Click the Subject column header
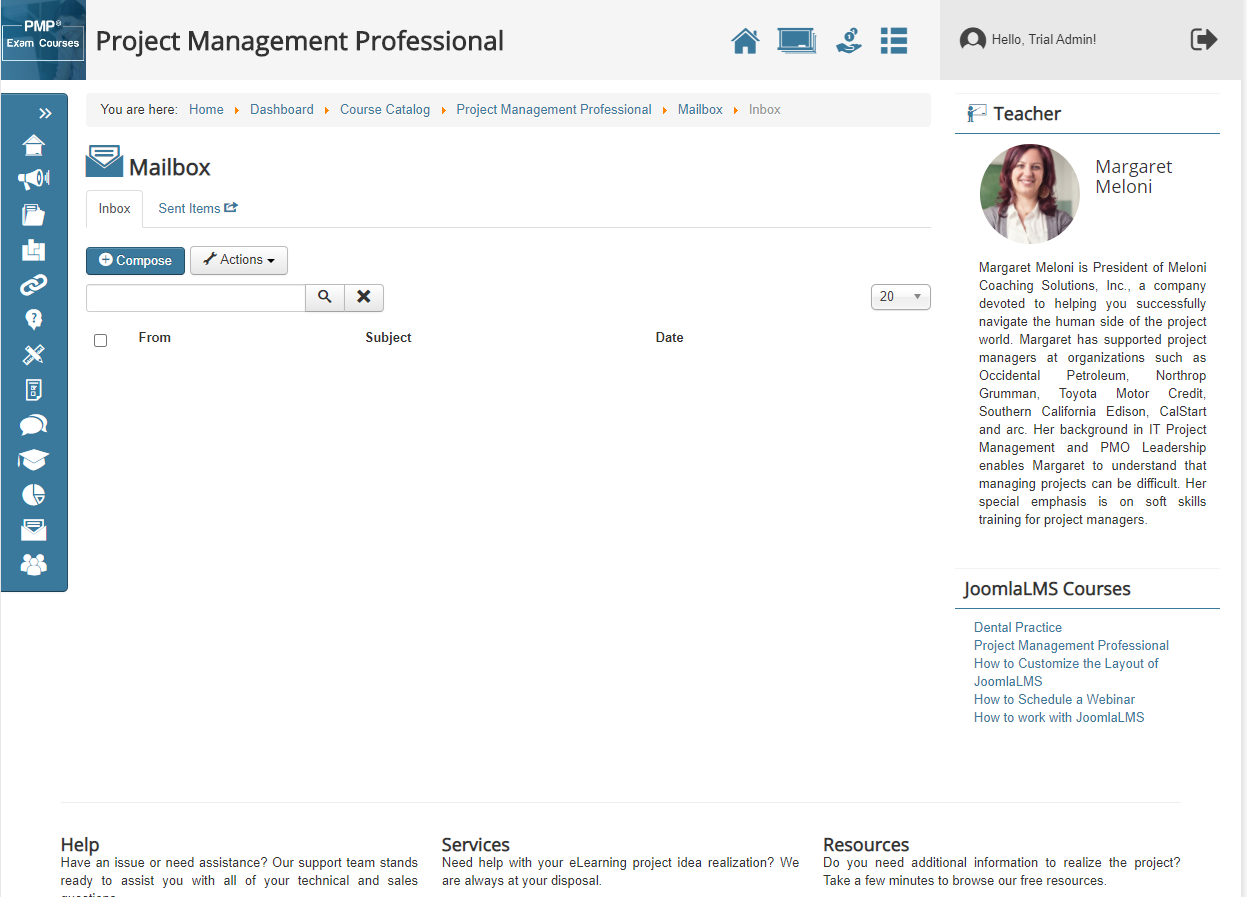The image size is (1247, 897). [389, 338]
